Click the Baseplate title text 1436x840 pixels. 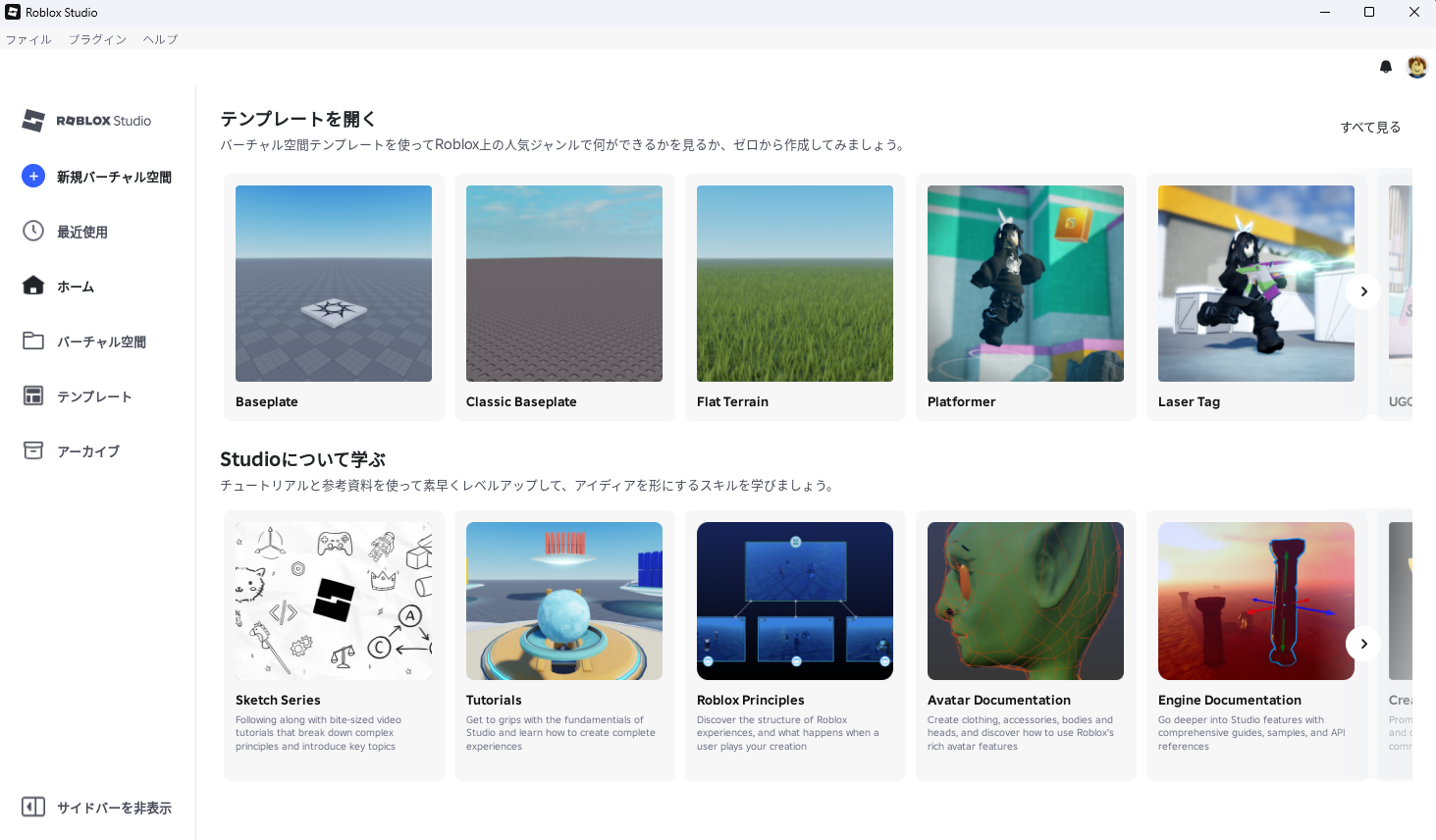pyautogui.click(x=267, y=401)
